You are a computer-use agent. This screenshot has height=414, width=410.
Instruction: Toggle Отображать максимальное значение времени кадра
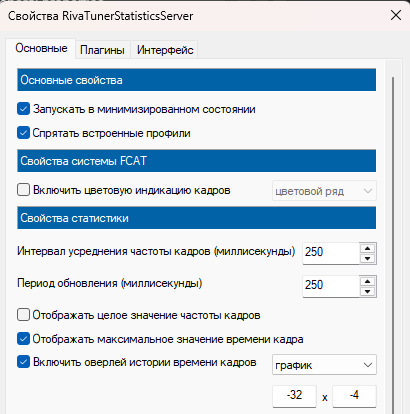[23, 339]
